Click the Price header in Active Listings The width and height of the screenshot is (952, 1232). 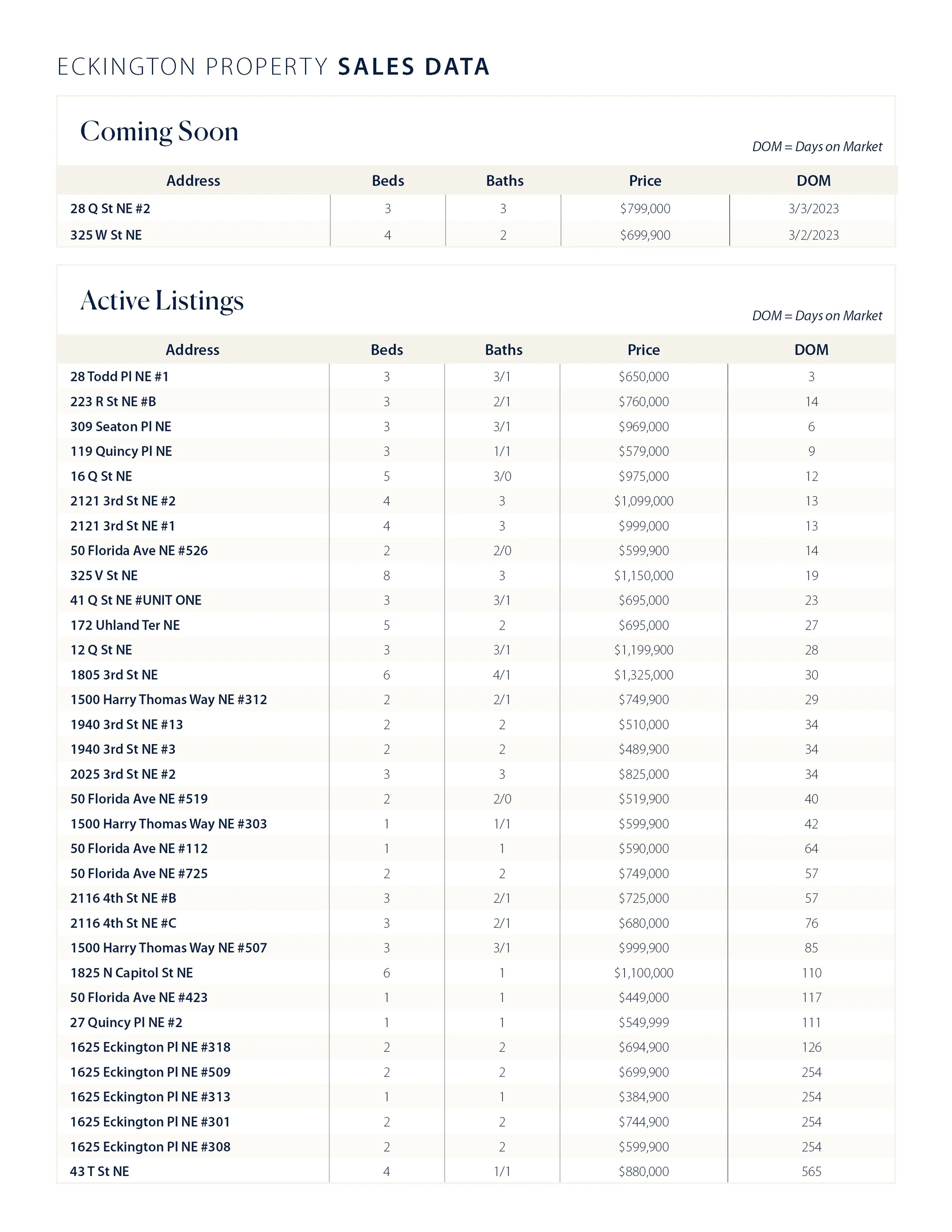point(643,350)
